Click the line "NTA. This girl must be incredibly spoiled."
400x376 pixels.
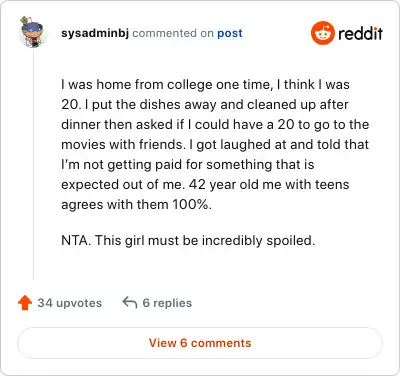tap(188, 240)
